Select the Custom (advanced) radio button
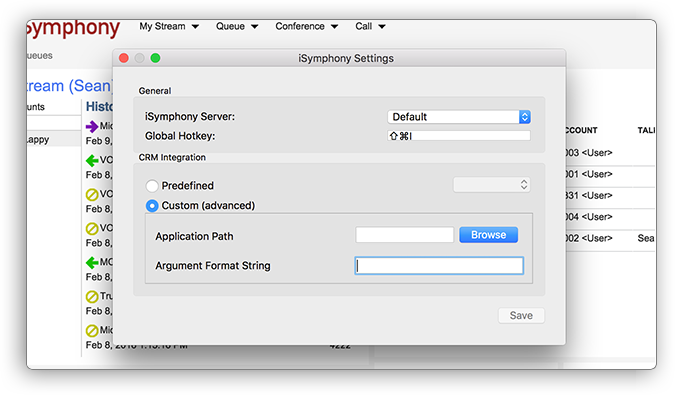The image size is (675, 395). [x=152, y=206]
